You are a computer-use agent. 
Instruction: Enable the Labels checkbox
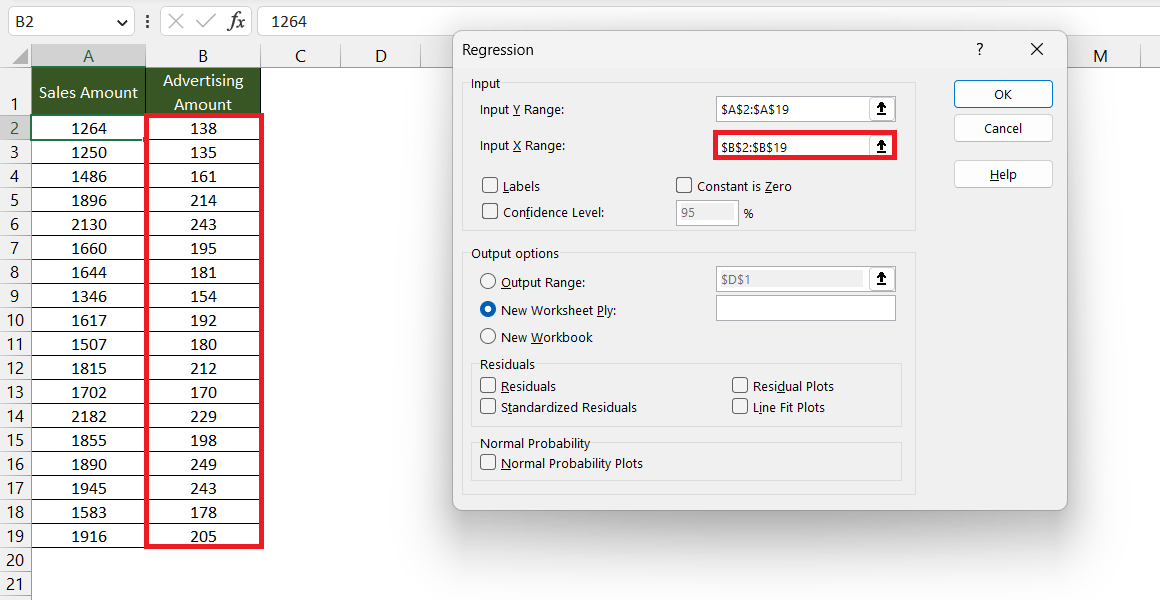pyautogui.click(x=489, y=185)
